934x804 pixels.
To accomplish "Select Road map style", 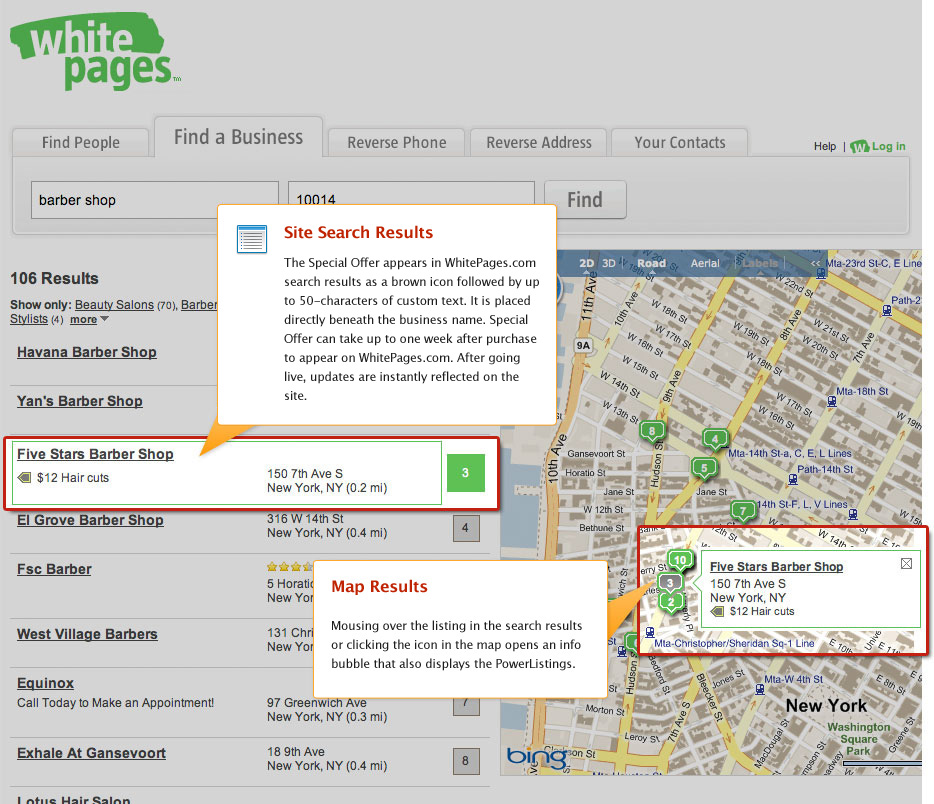I will [652, 263].
